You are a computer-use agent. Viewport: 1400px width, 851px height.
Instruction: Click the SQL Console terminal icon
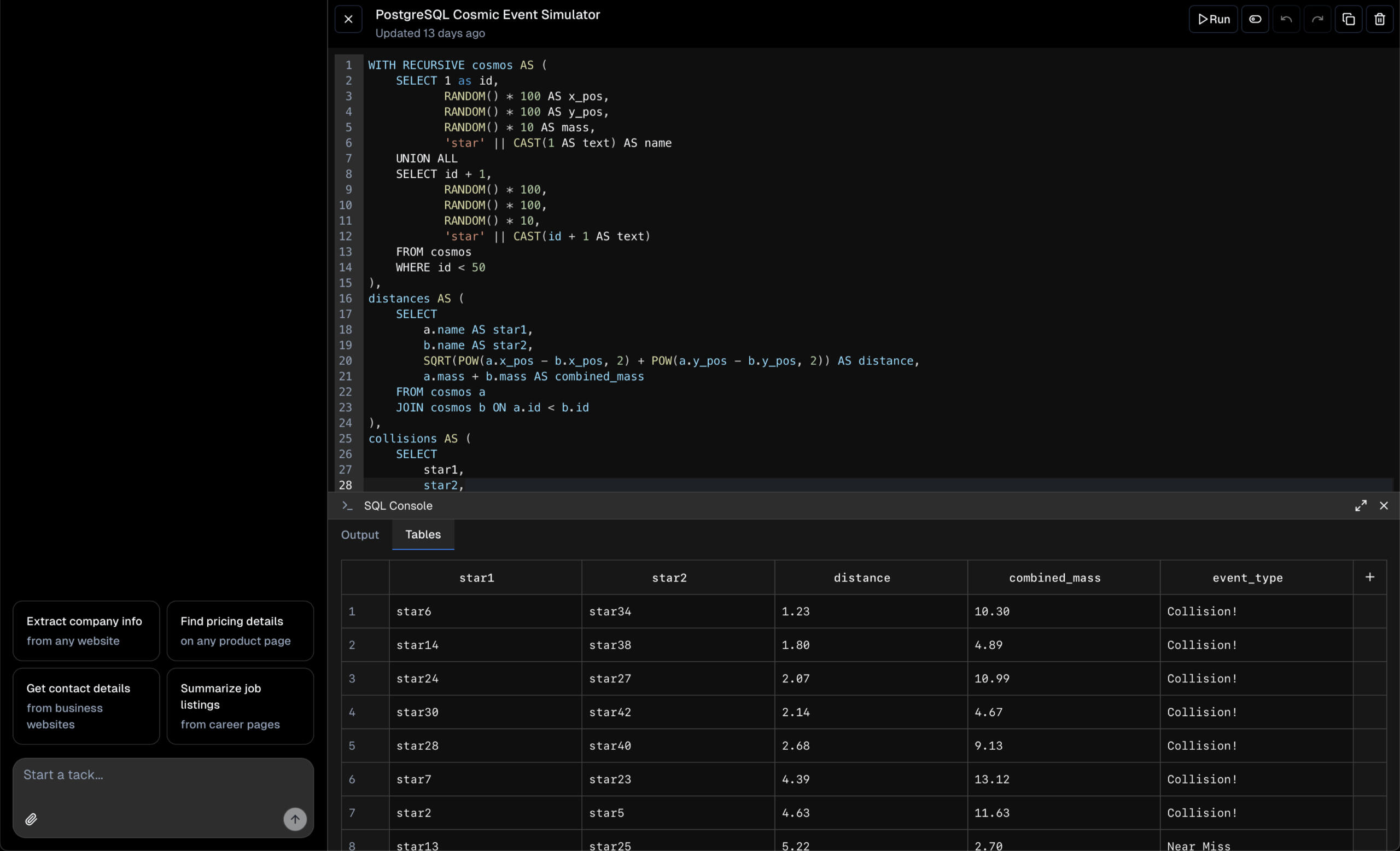347,505
